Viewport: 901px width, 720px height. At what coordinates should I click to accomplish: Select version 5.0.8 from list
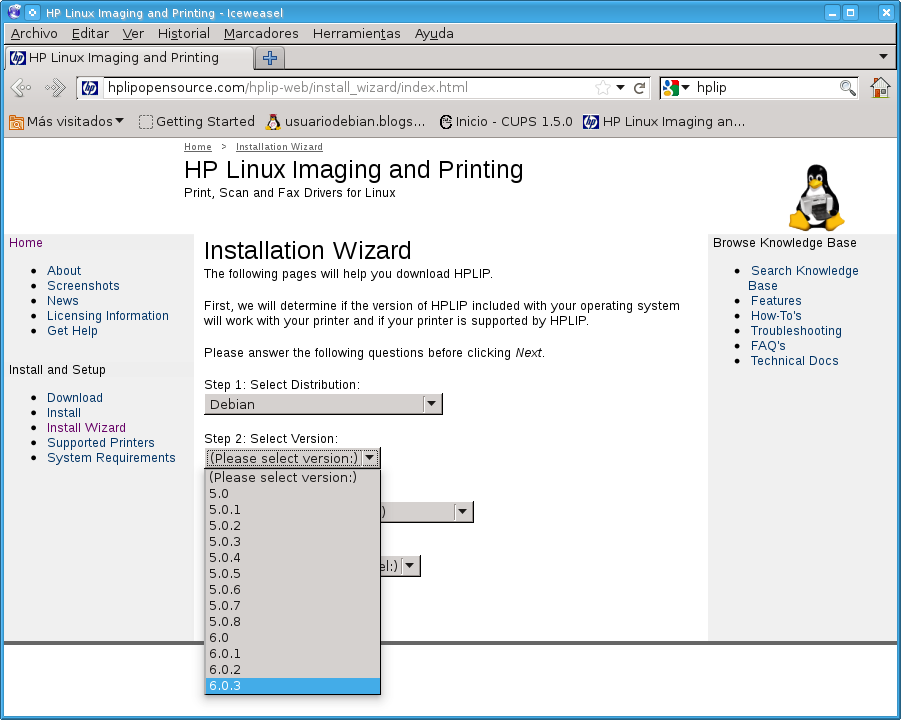click(292, 622)
